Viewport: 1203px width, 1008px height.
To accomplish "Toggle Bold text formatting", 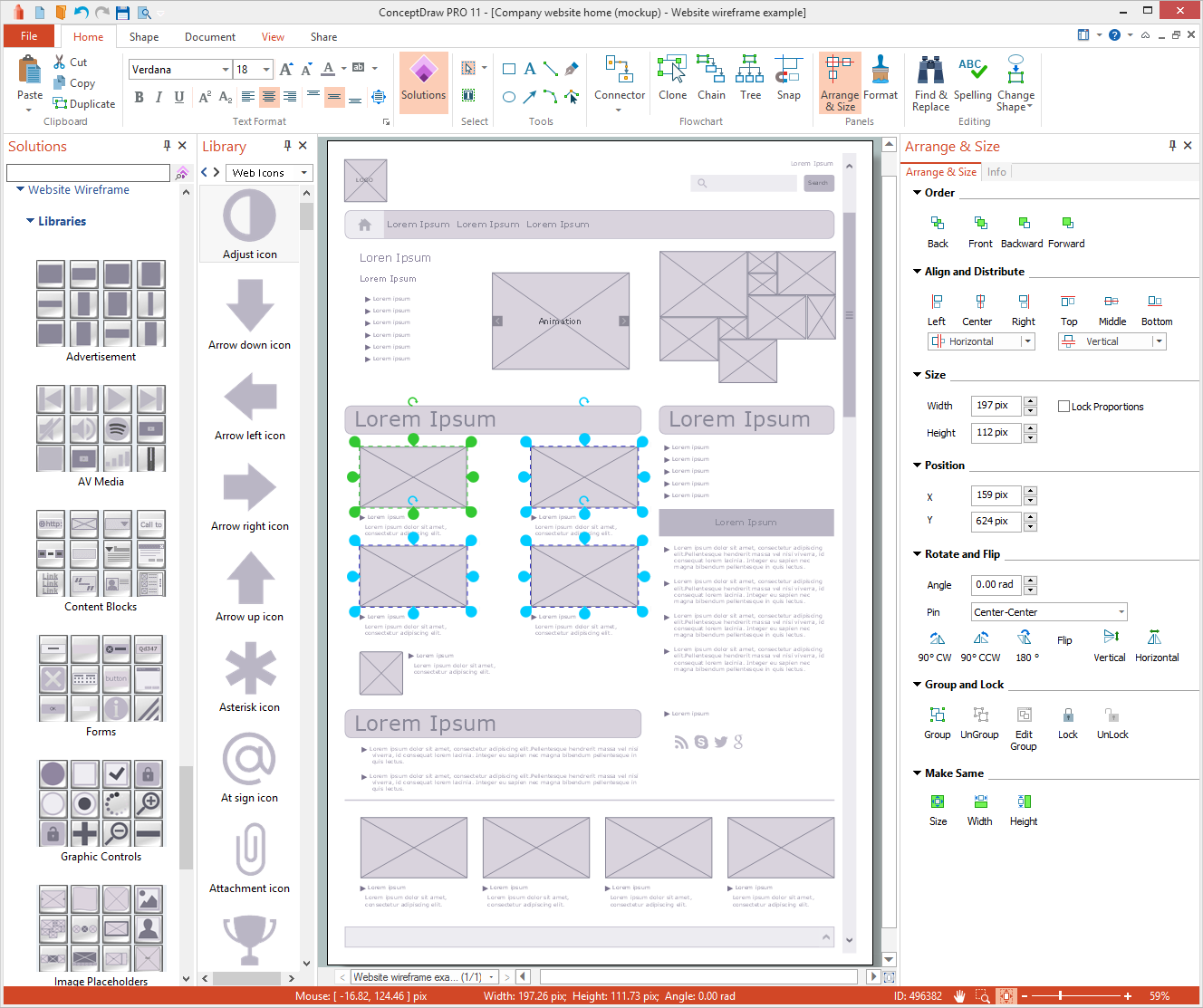I will point(139,97).
